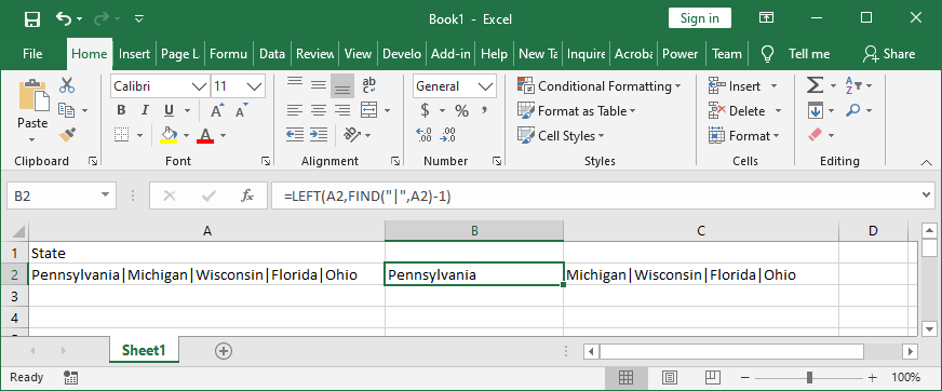
Task: Open the Format as Table menu
Action: coord(576,111)
